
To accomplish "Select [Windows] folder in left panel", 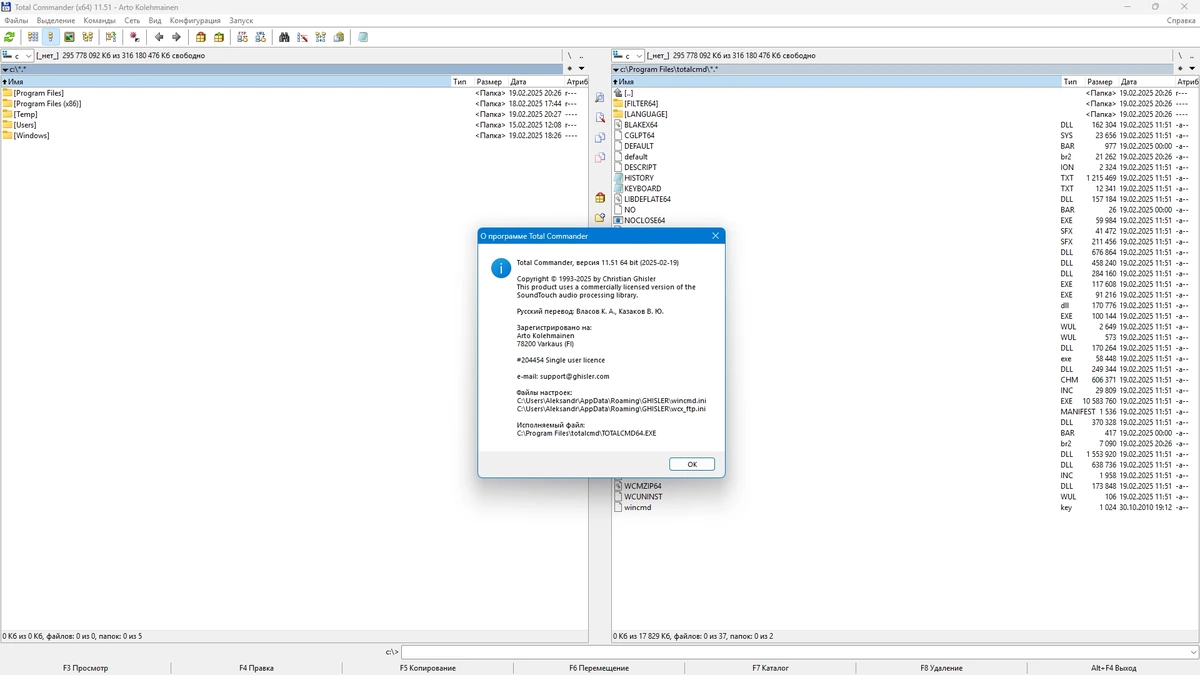I will (294, 136).
